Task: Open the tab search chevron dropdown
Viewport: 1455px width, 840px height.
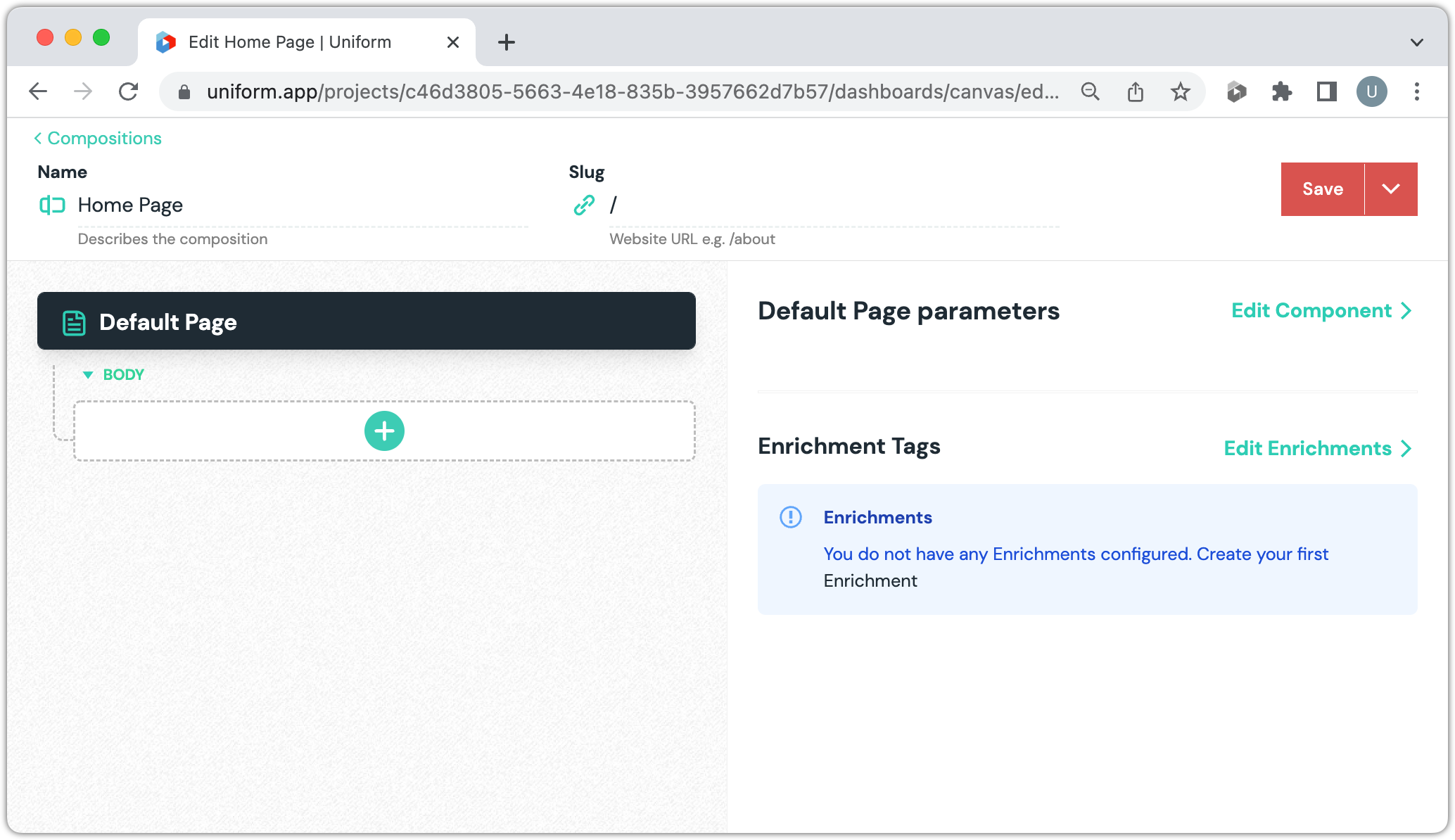Action: coord(1416,42)
